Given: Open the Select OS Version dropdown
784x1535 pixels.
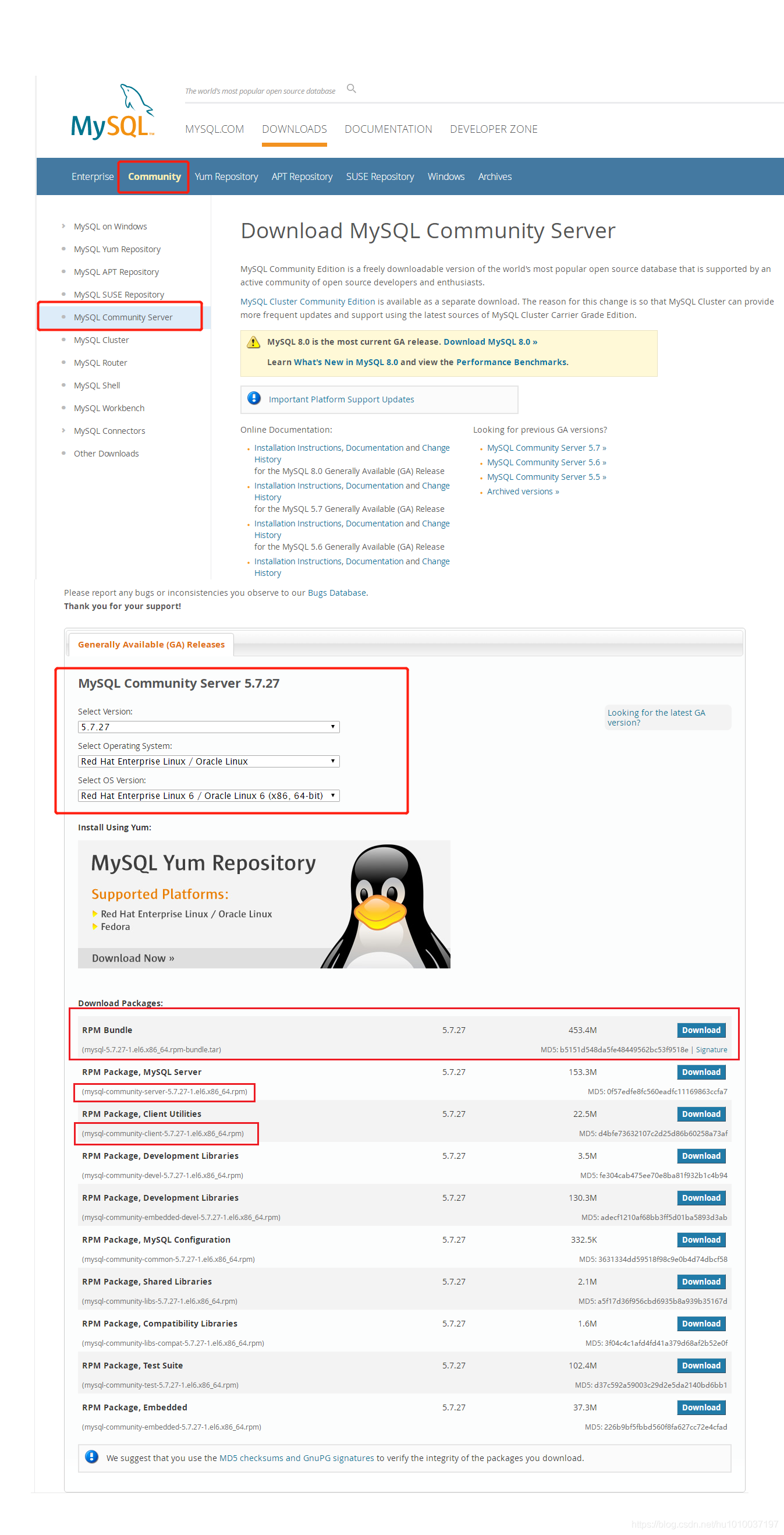Looking at the screenshot, I should [x=208, y=795].
